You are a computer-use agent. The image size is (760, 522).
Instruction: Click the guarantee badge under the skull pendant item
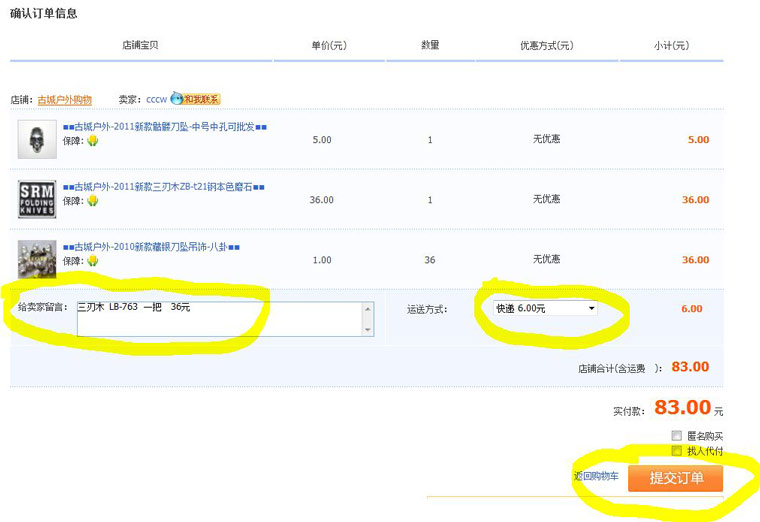click(x=93, y=142)
